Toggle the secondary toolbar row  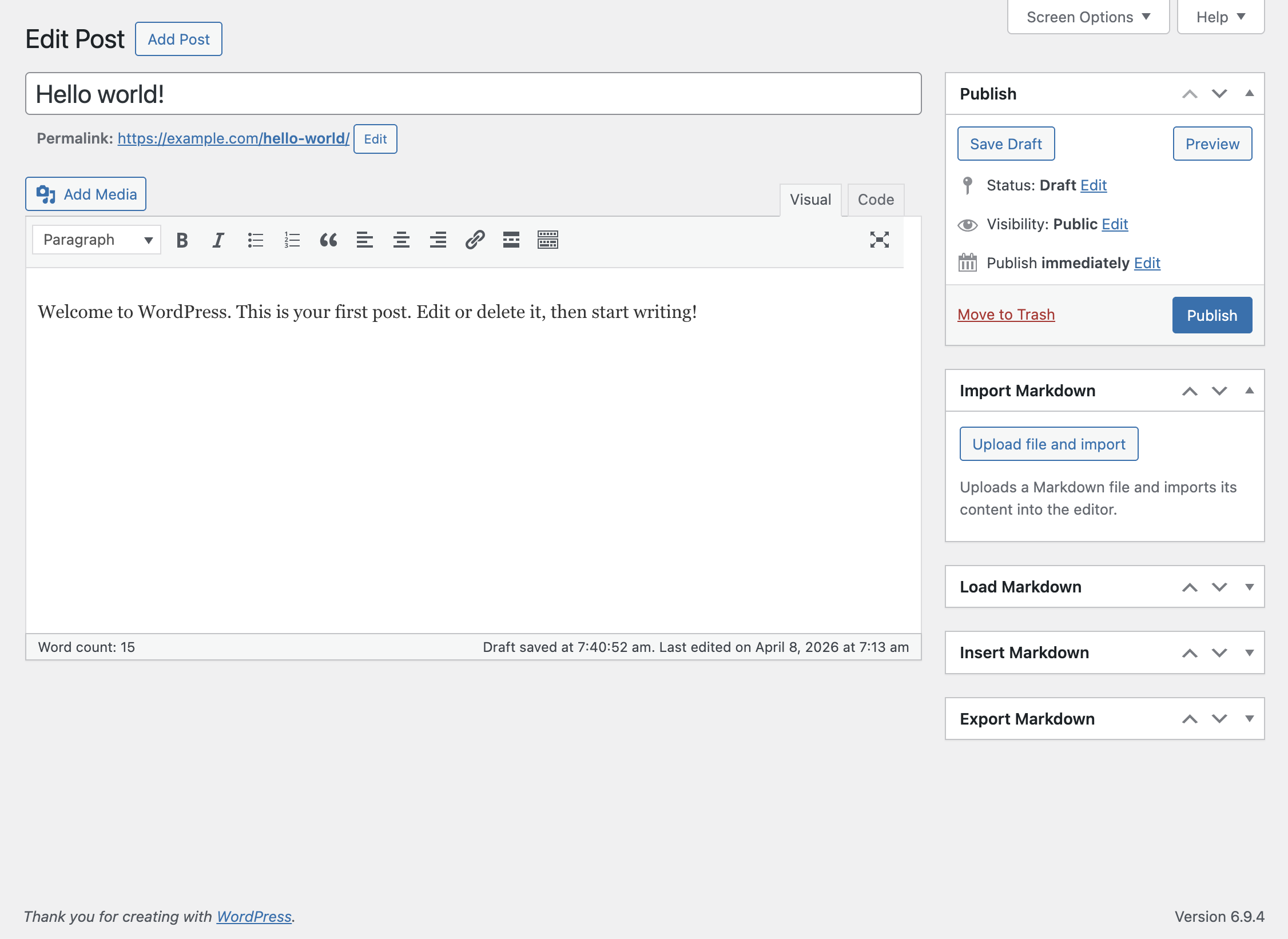pyautogui.click(x=547, y=240)
